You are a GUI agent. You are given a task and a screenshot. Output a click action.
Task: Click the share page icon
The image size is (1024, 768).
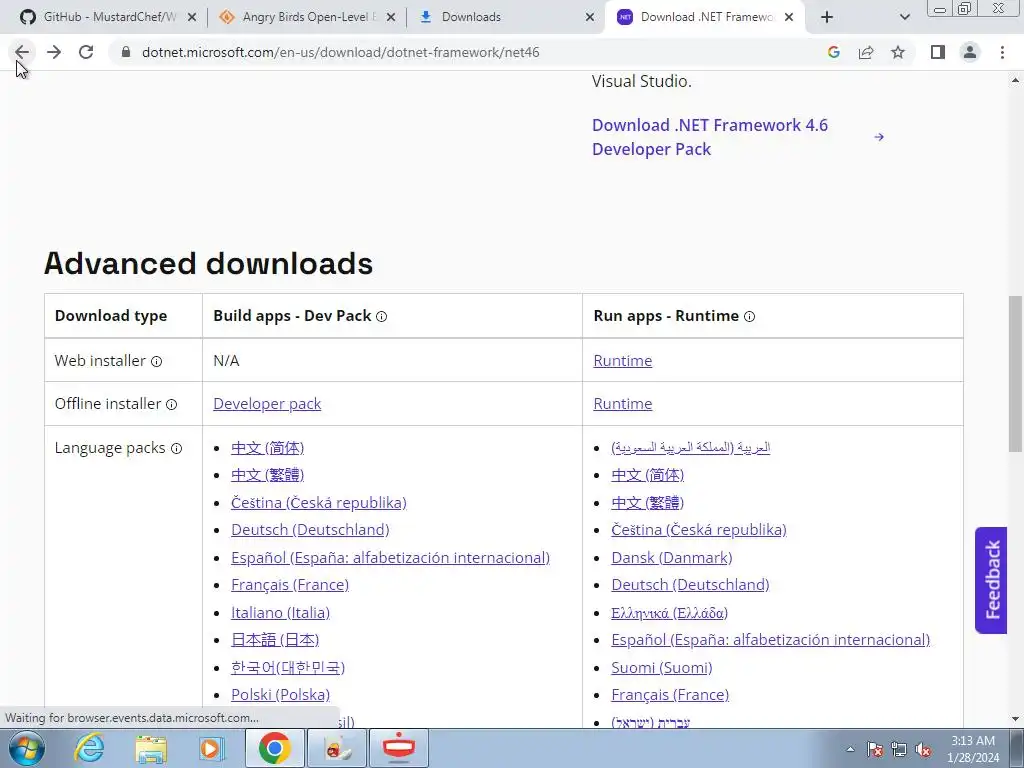[866, 52]
